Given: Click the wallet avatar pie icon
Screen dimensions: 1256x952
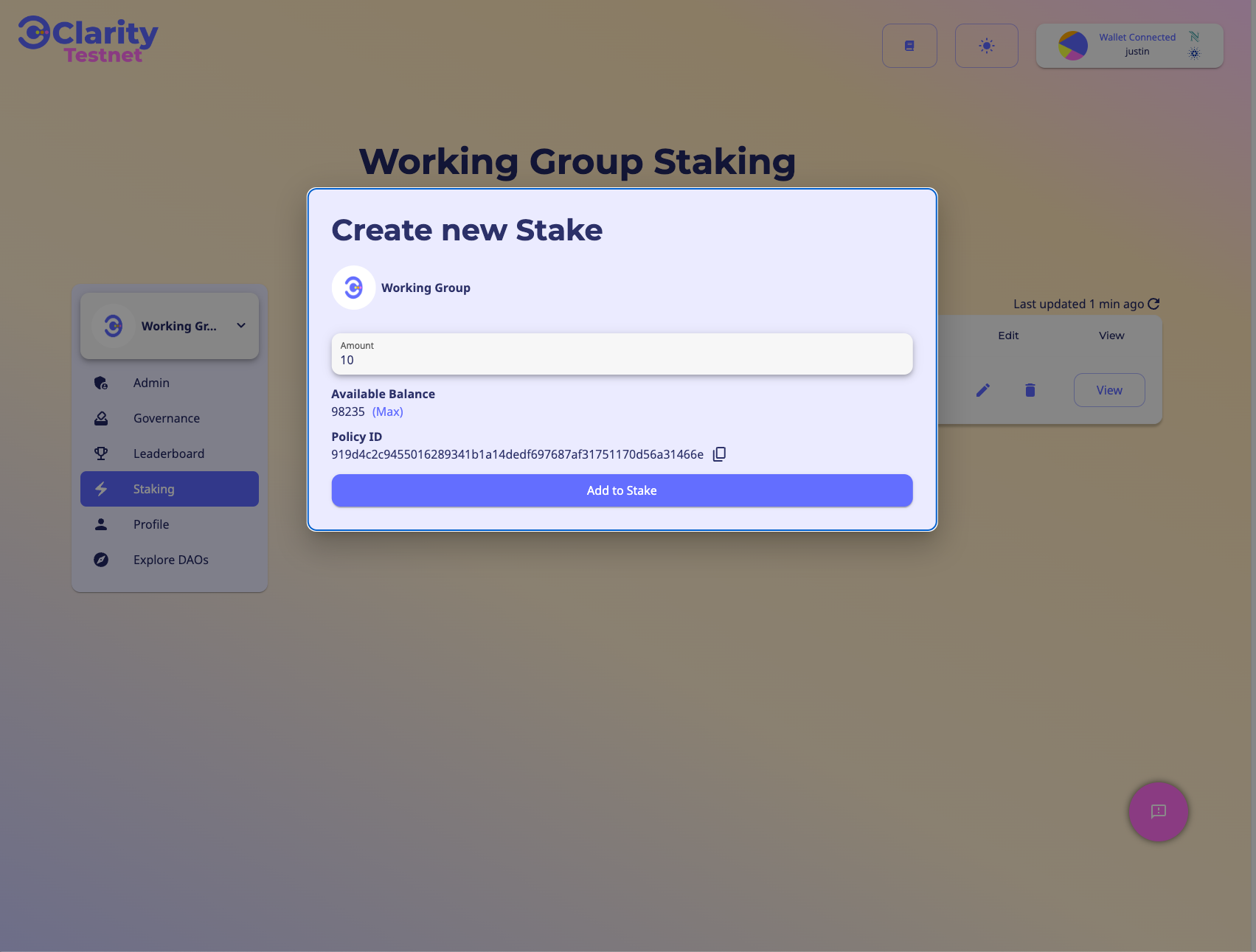Looking at the screenshot, I should 1072,46.
